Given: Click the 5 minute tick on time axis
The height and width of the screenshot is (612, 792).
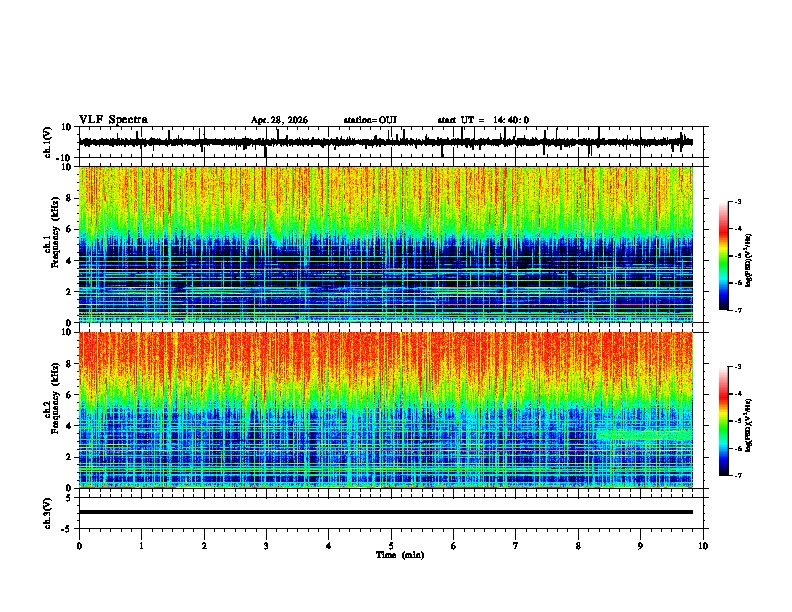Looking at the screenshot, I should point(391,546).
